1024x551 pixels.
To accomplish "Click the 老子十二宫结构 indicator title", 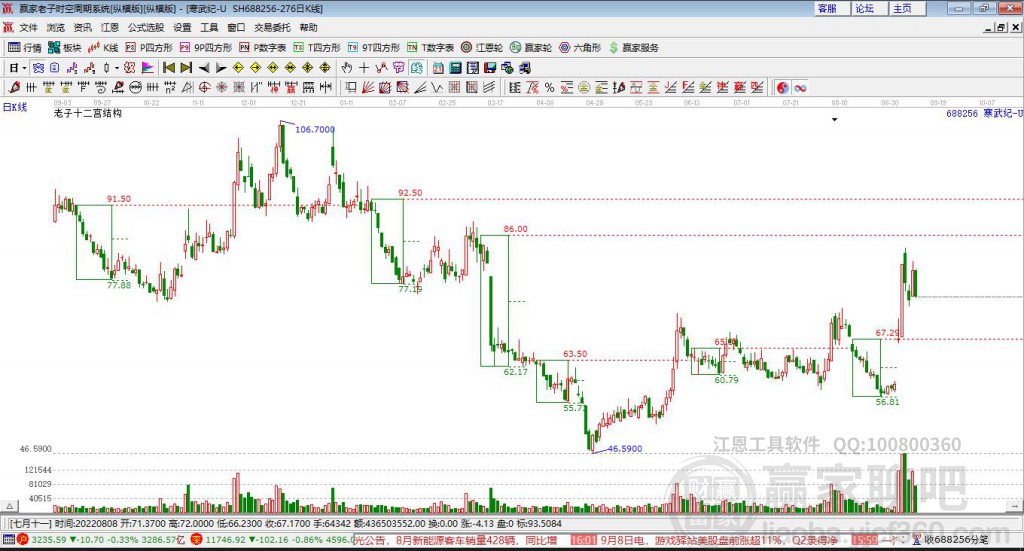I will (88, 113).
